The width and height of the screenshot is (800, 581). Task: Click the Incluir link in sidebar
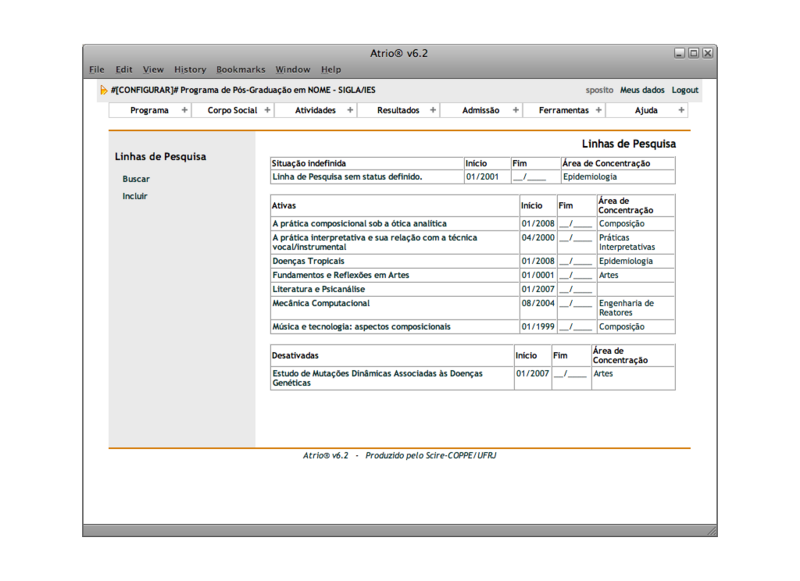pyautogui.click(x=135, y=196)
